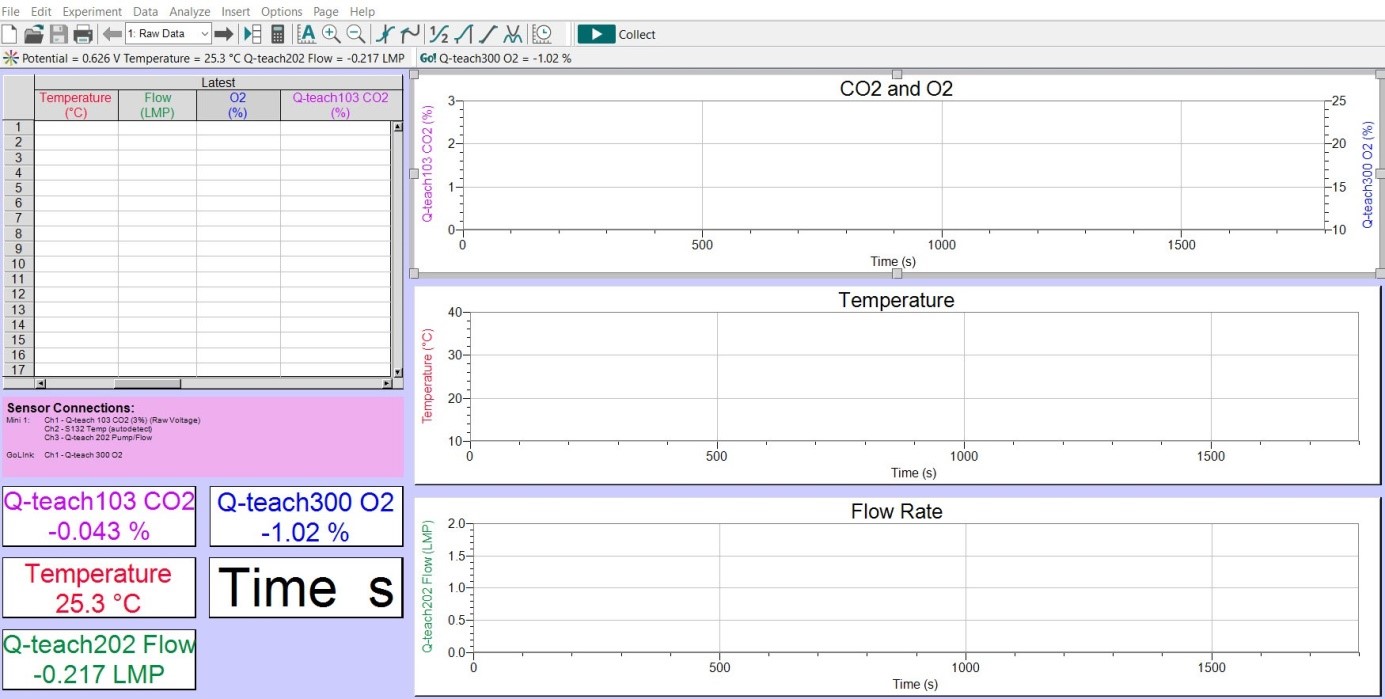Screen dimensions: 1385x699
Task: Go to next page with right arrow
Action: tap(223, 34)
